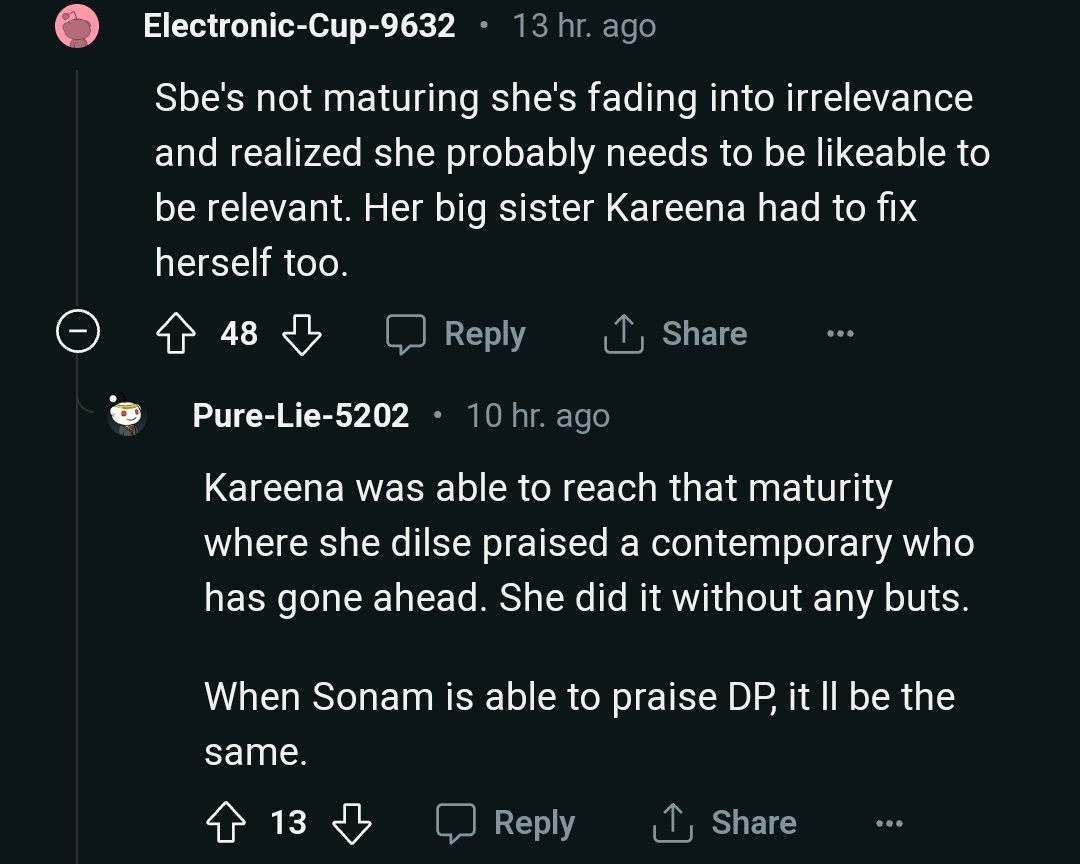Click the '10 hr. ago' timestamp
This screenshot has height=864, width=1080.
click(x=537, y=416)
